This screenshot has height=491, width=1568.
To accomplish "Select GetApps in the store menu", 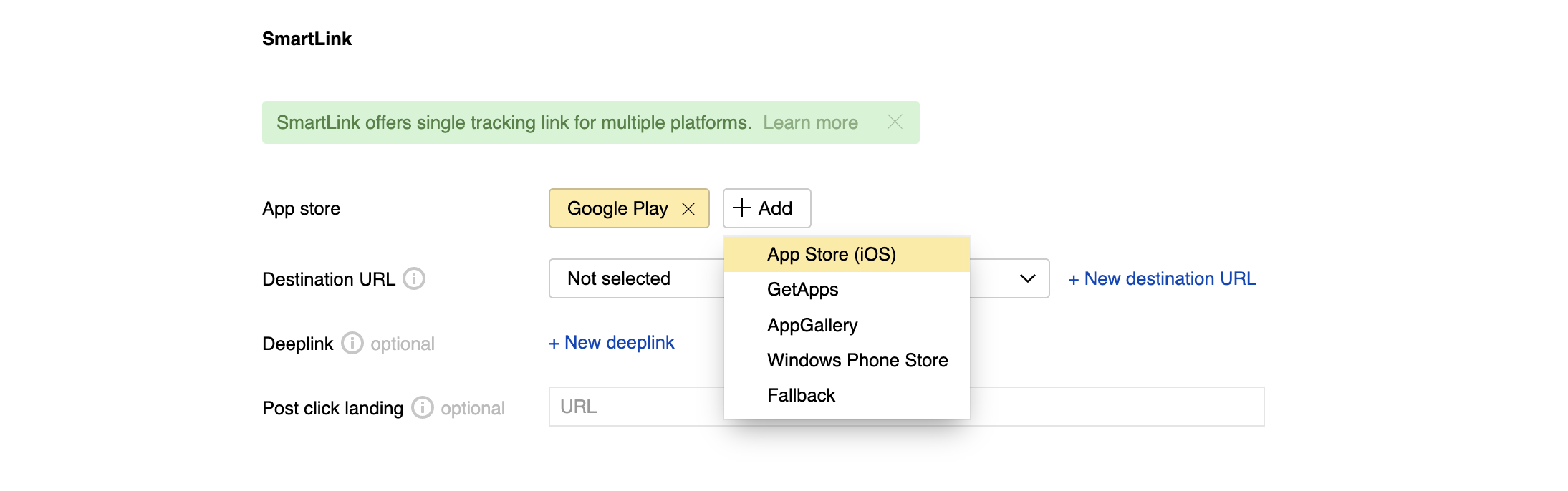I will 802,290.
